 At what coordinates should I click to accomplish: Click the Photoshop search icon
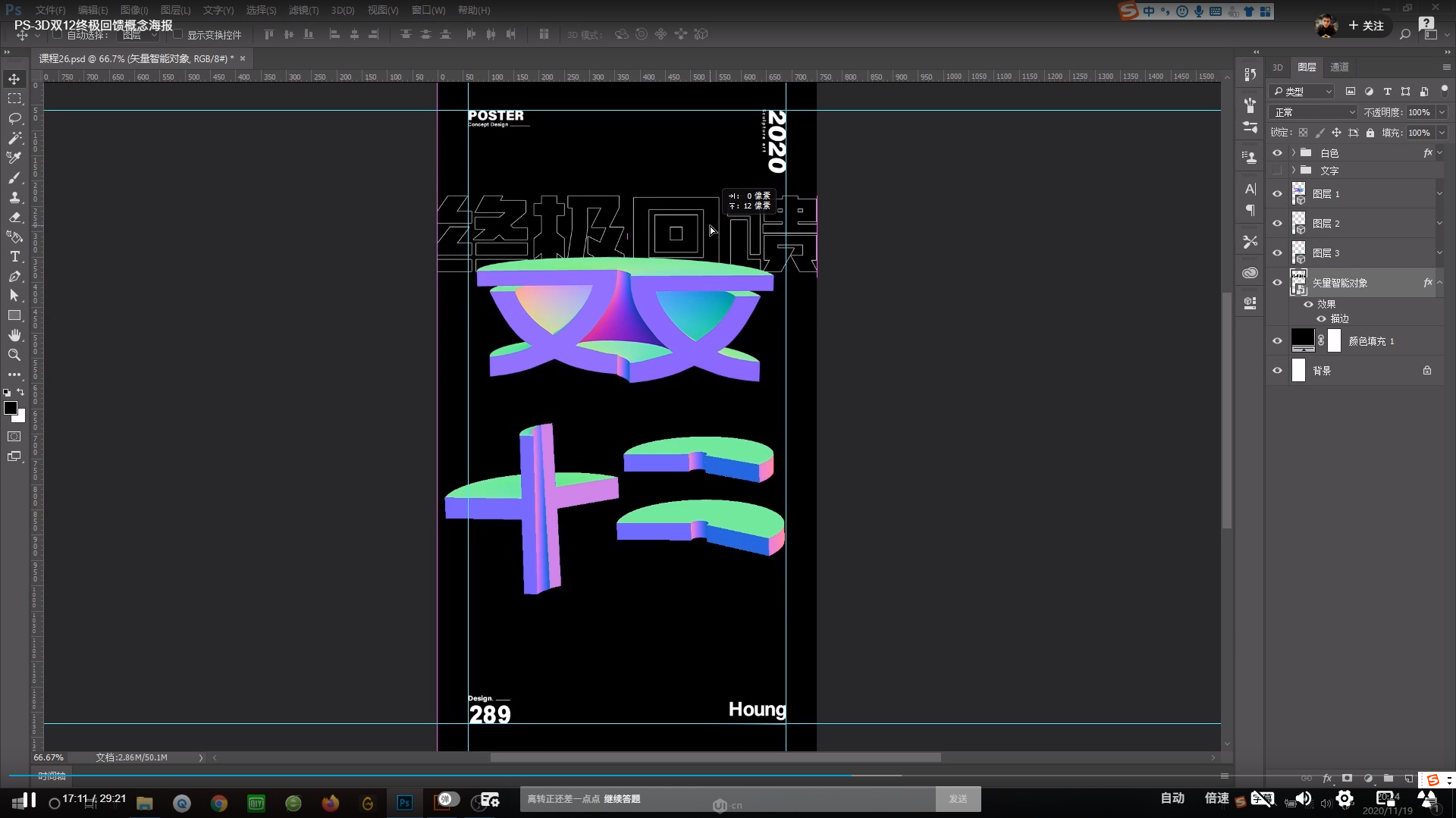1405,34
